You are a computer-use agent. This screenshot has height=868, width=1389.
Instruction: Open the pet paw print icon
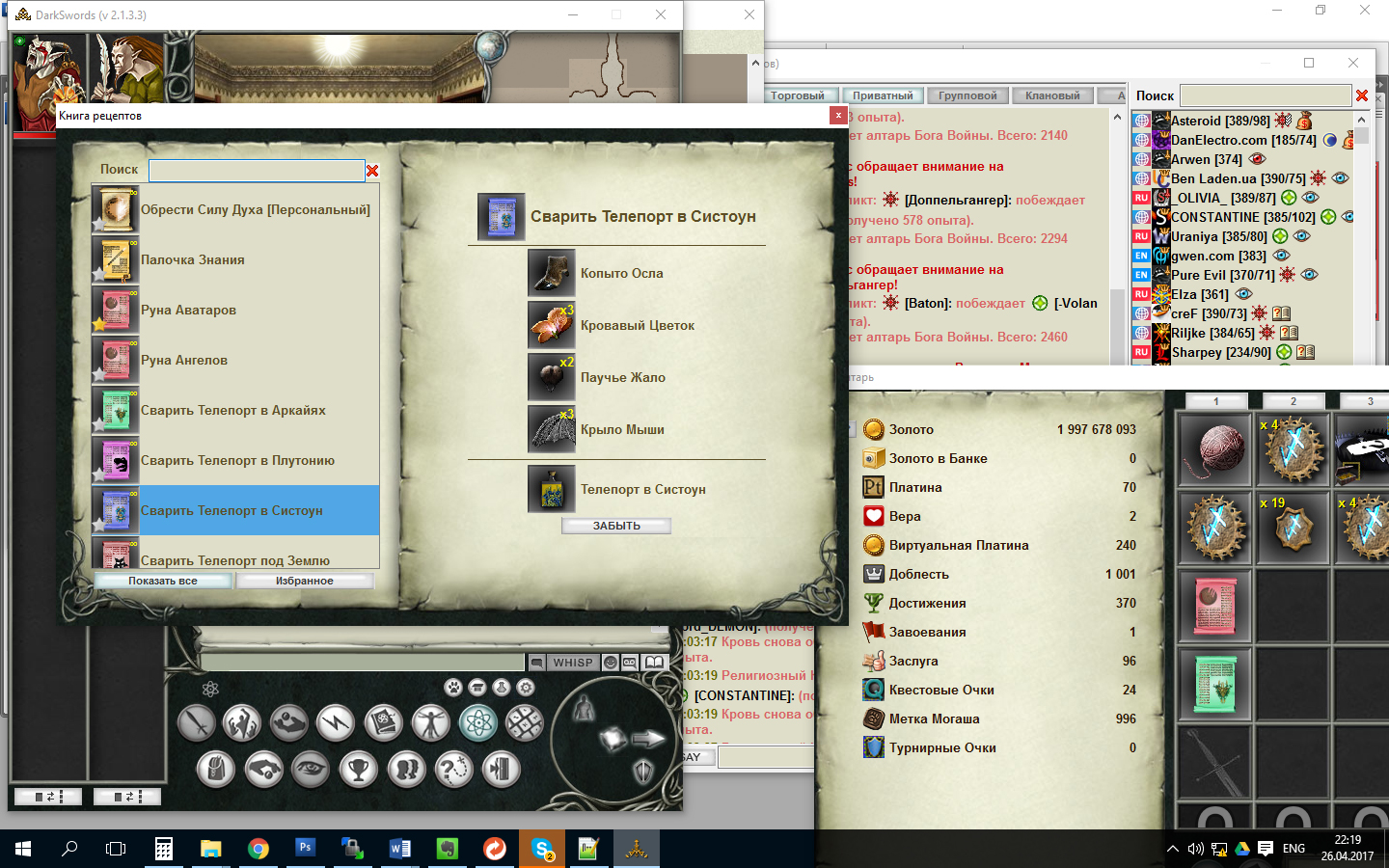452,688
